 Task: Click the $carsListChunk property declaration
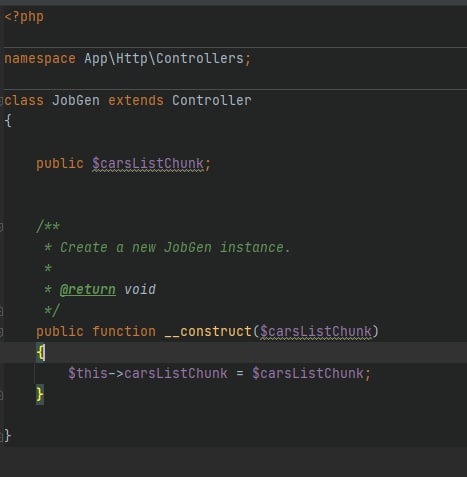pyautogui.click(x=148, y=164)
